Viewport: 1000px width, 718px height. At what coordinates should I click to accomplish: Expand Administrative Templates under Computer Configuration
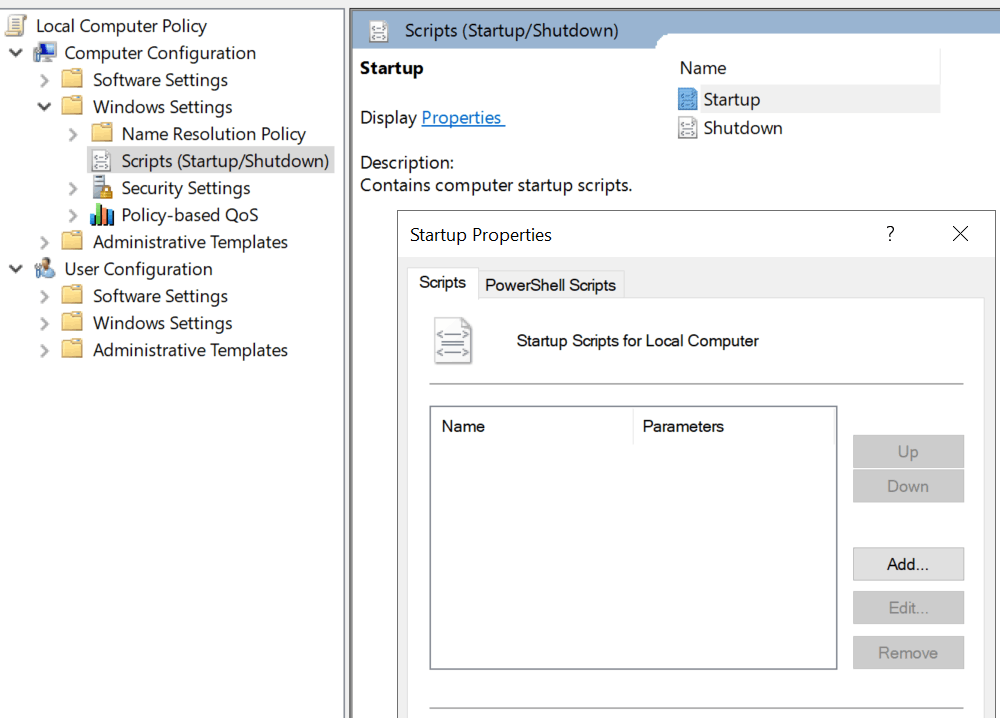coord(44,242)
